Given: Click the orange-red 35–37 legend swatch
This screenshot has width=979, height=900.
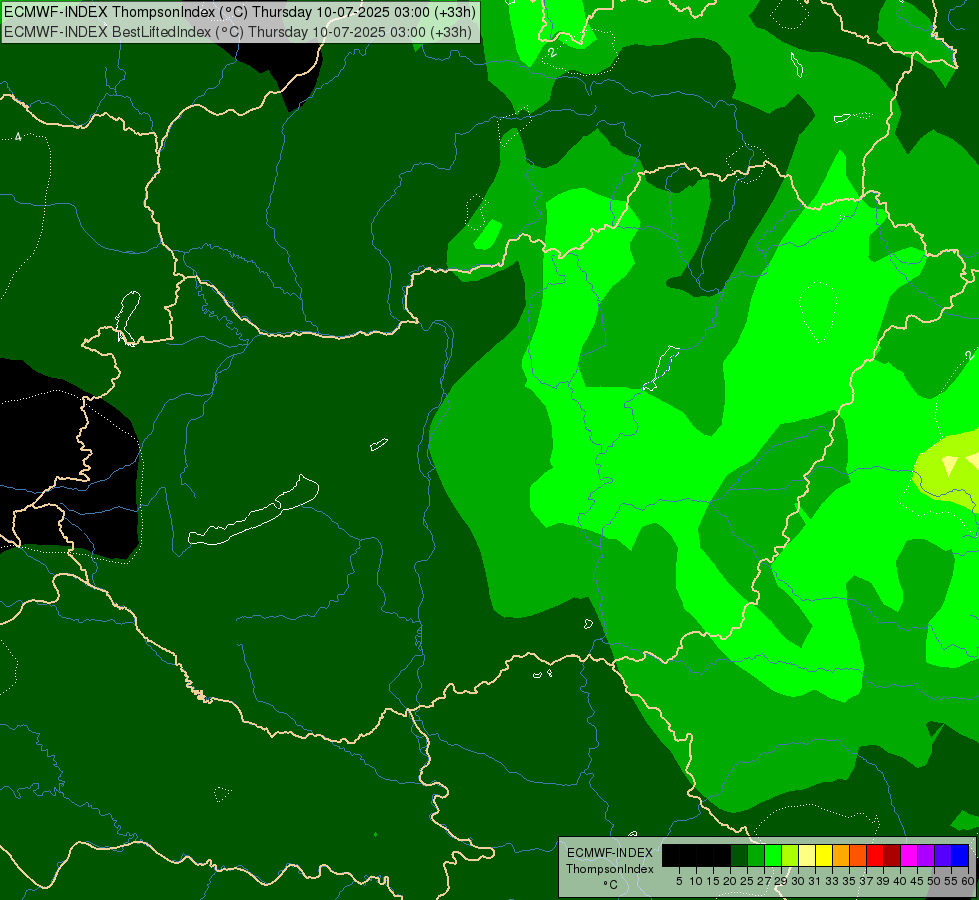Looking at the screenshot, I should click(858, 855).
